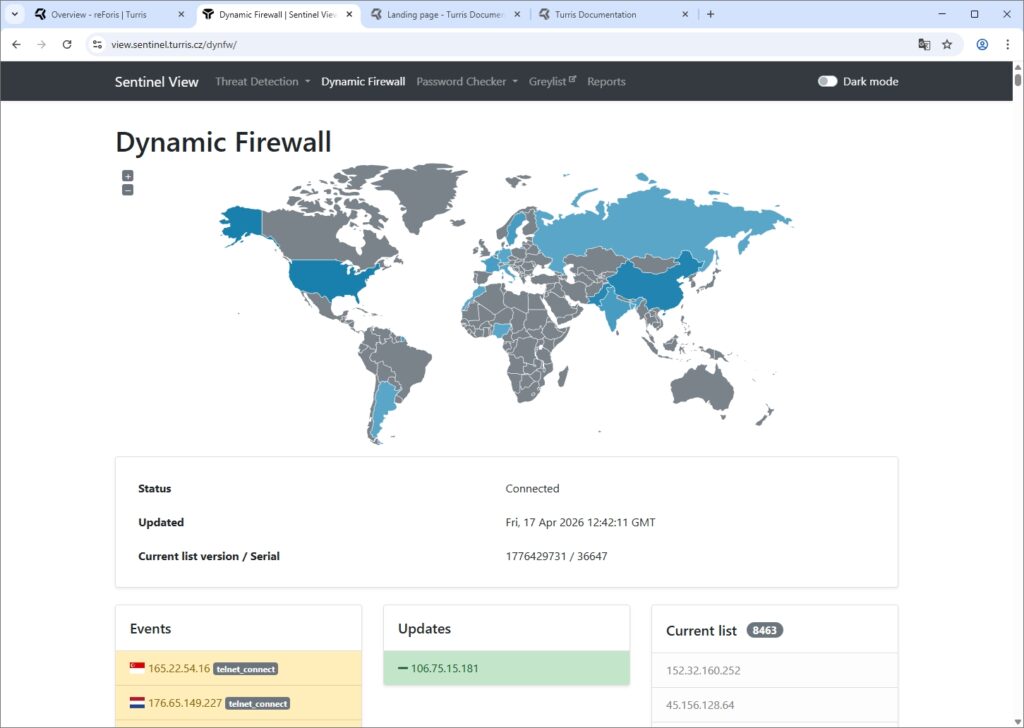Expand the Threat Detection dropdown
Screen dimensions: 1024x728
262,82
